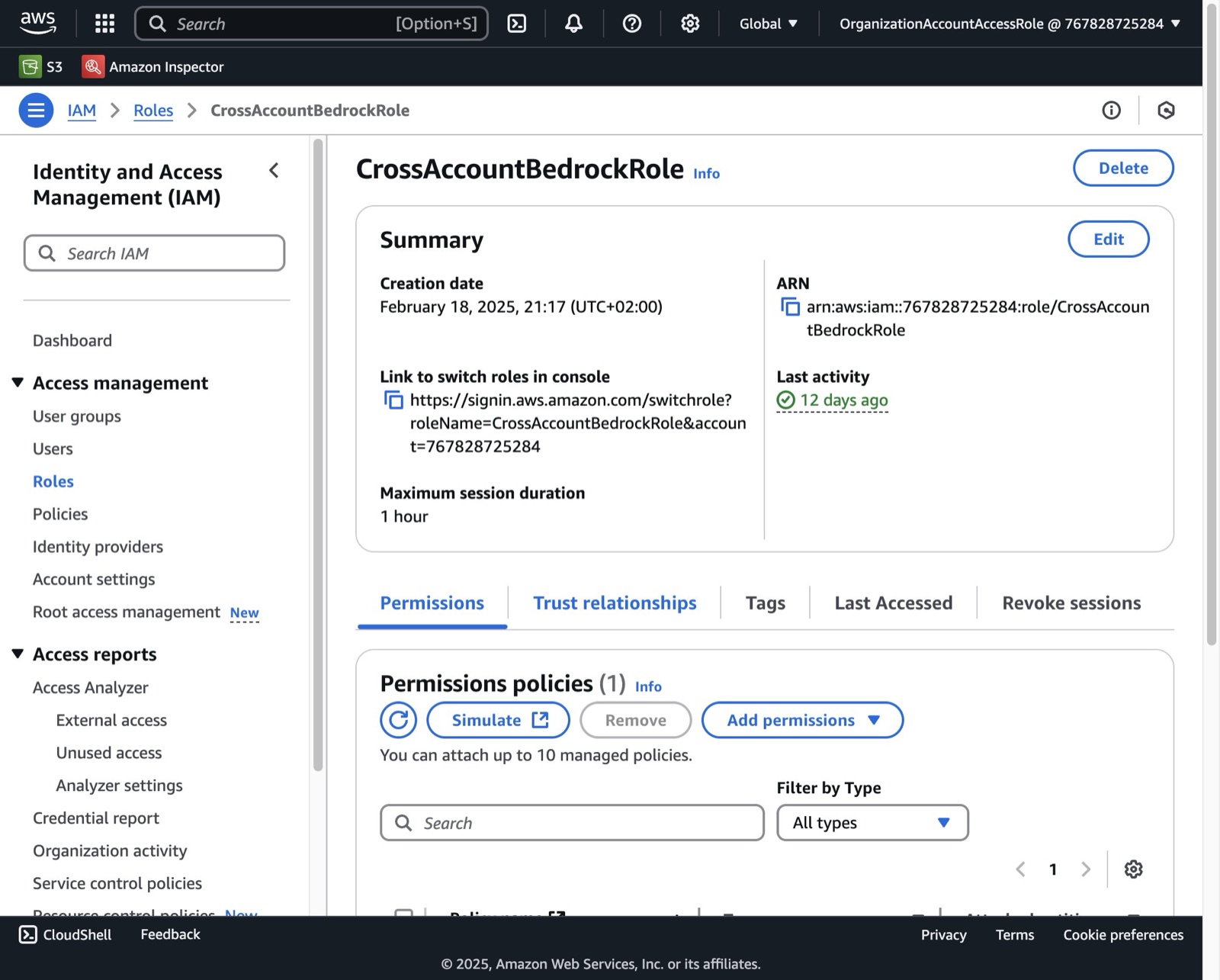Copy the role ARN

pyautogui.click(x=790, y=307)
